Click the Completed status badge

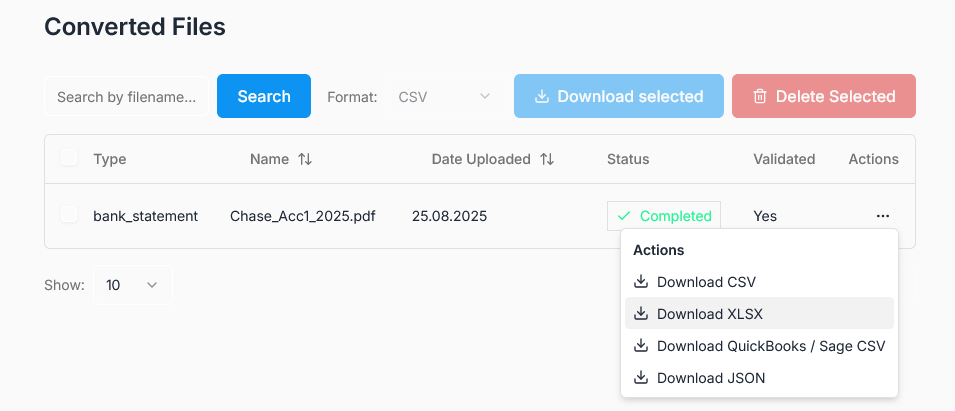coord(664,216)
